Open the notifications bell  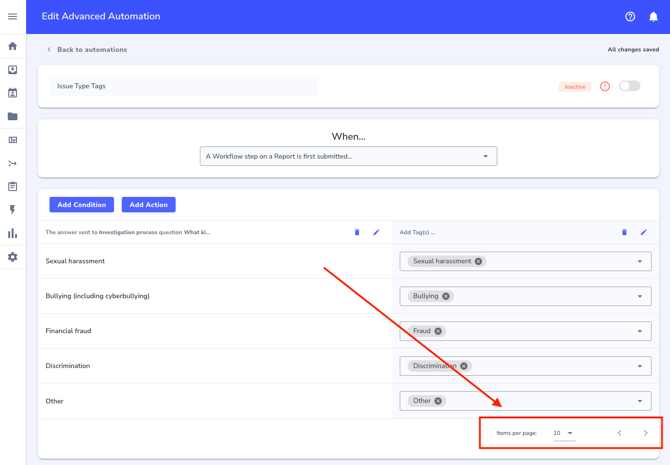pyautogui.click(x=653, y=16)
